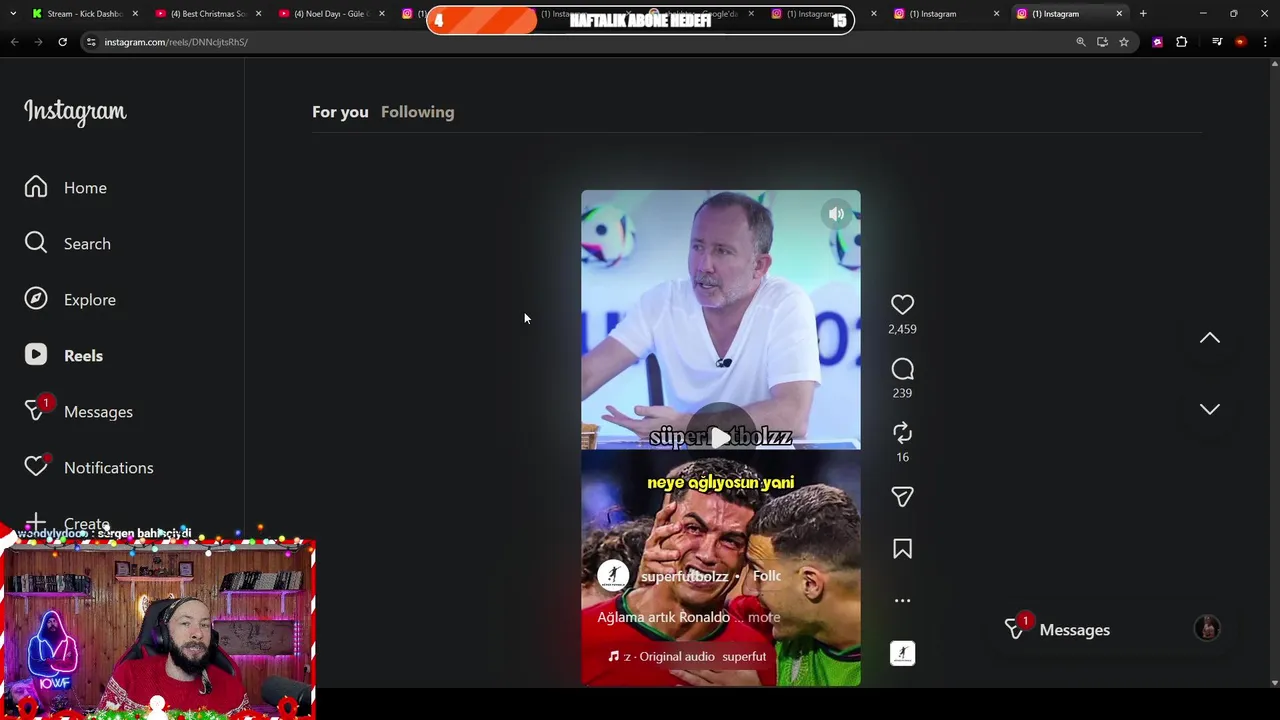The width and height of the screenshot is (1280, 720).
Task: Open the comment count 239
Action: pos(902,393)
